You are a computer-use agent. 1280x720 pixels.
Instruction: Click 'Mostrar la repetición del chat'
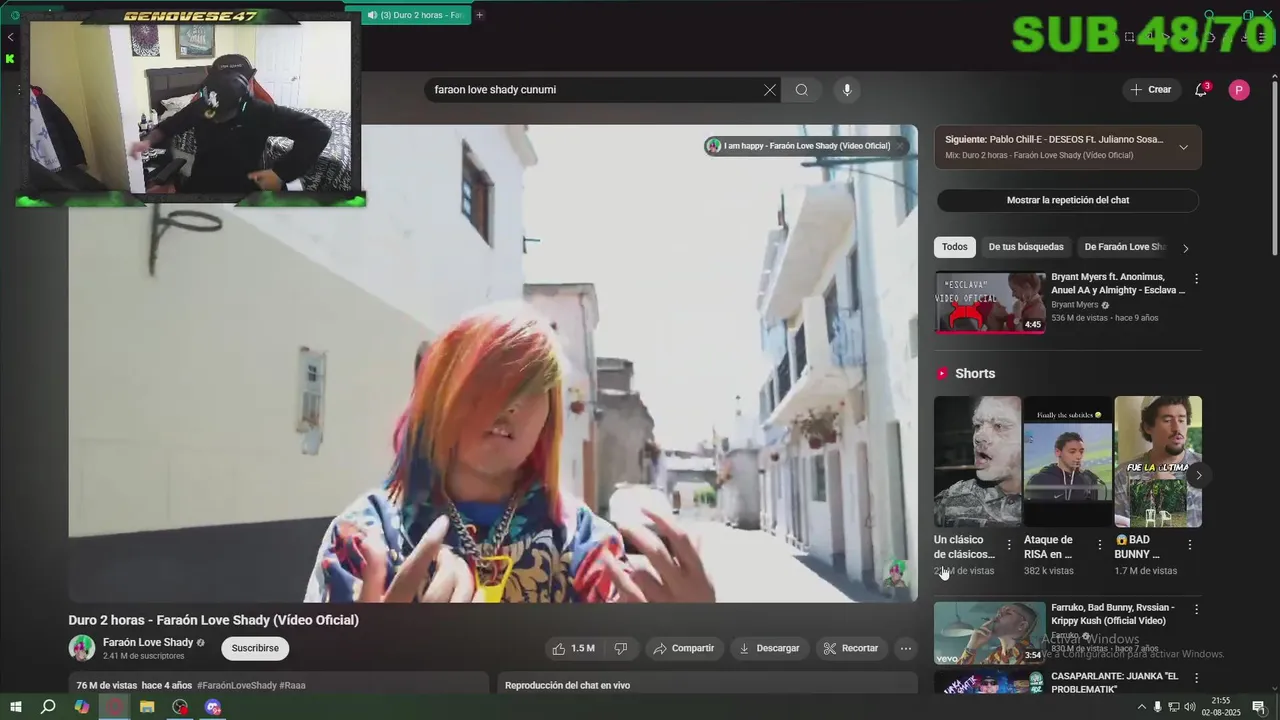[x=1067, y=200]
